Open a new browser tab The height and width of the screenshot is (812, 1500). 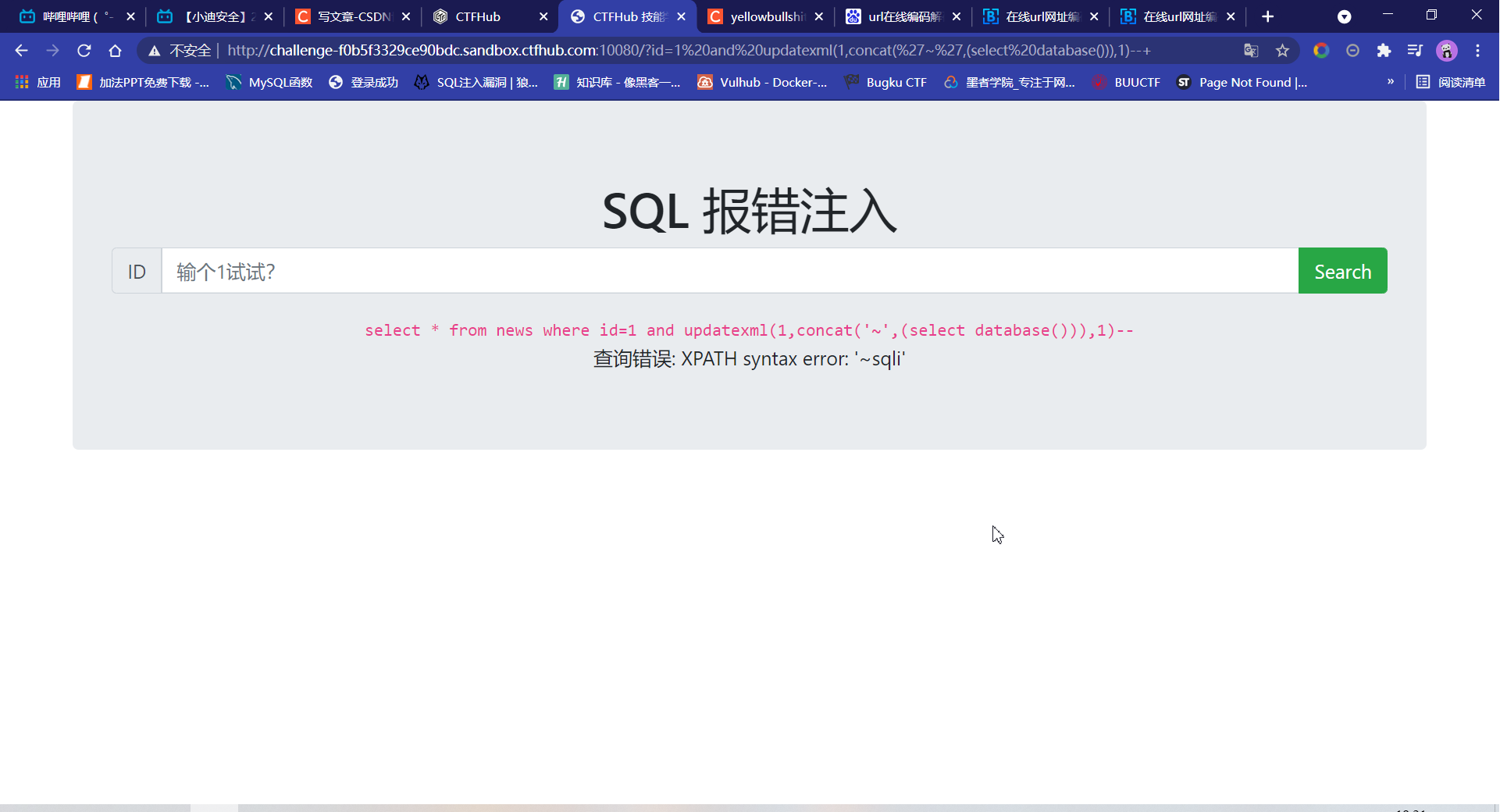[x=1267, y=16]
